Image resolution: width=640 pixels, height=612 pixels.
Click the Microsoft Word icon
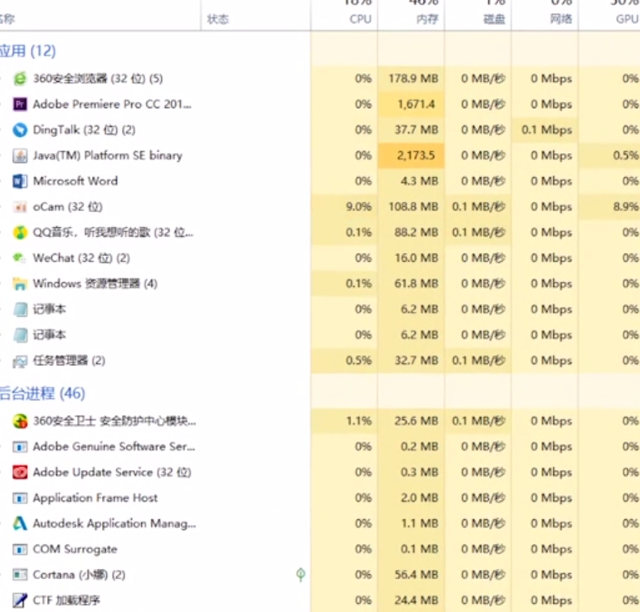[20, 181]
